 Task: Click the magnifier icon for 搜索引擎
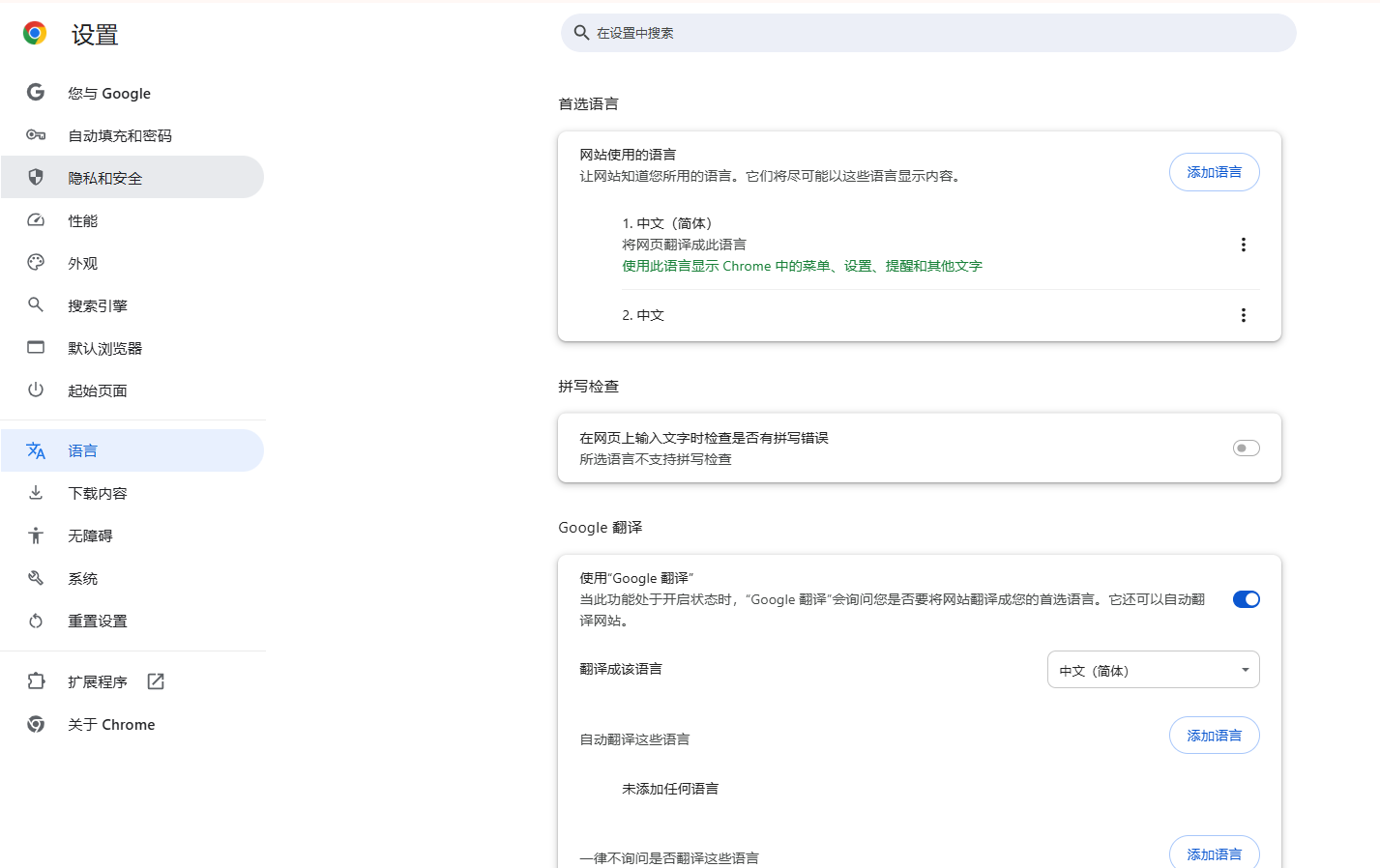point(36,304)
